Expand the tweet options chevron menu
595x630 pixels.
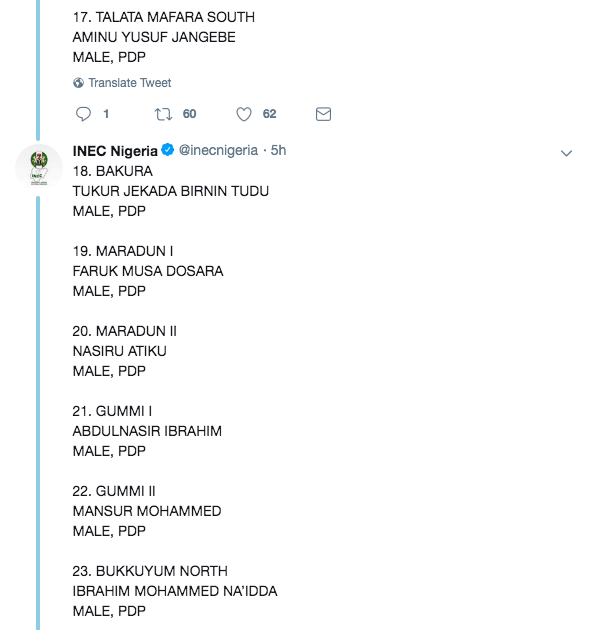566,153
